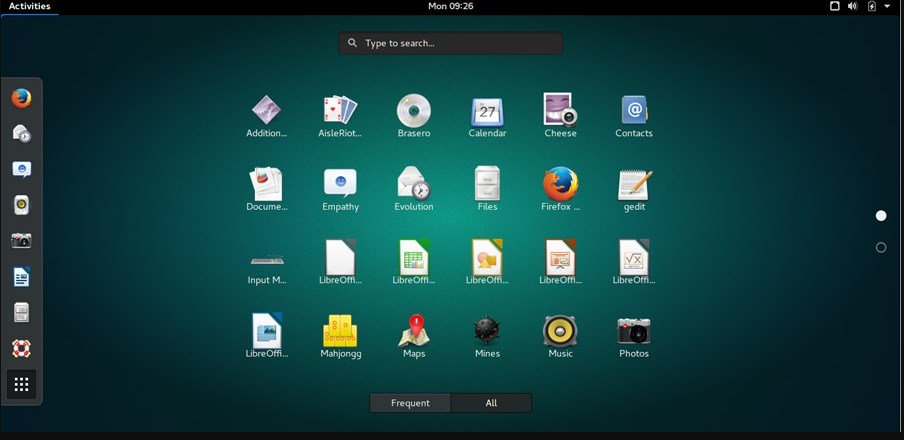Viewport: 904px width, 440px height.
Task: Launch Cheese webcam app
Action: click(560, 116)
